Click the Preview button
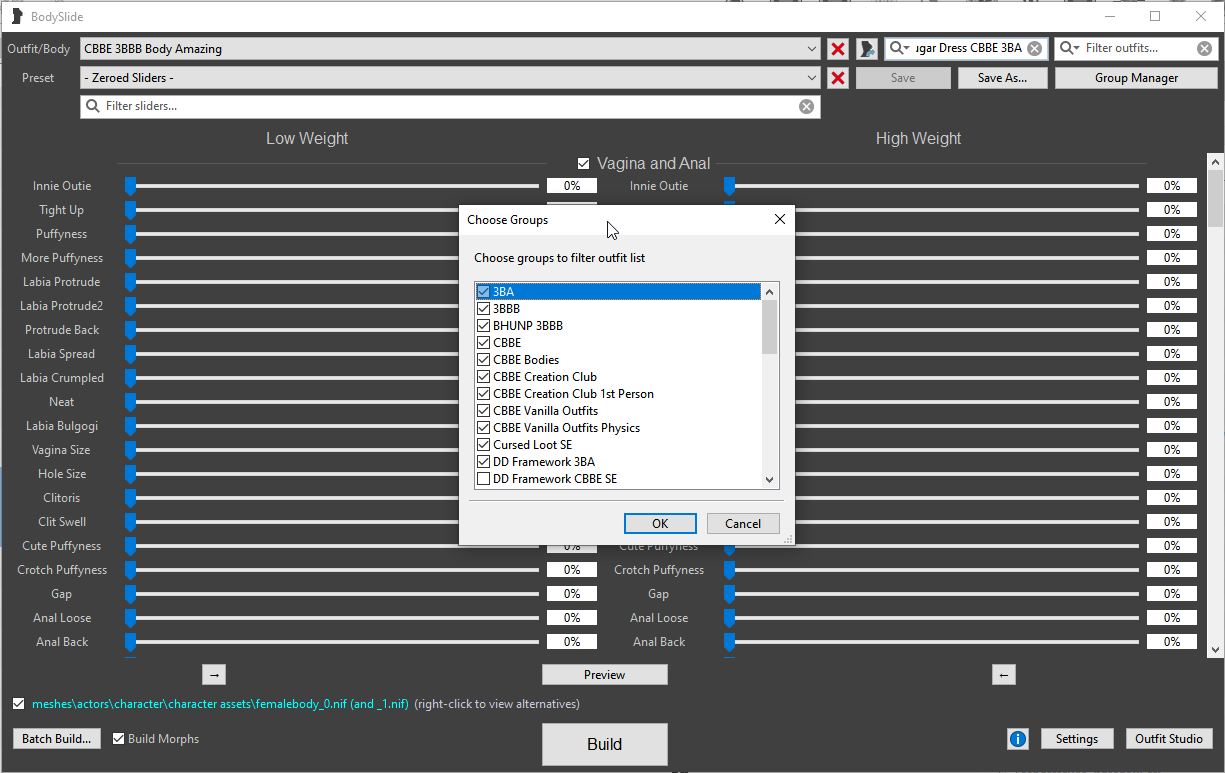The image size is (1225, 773). coord(605,675)
